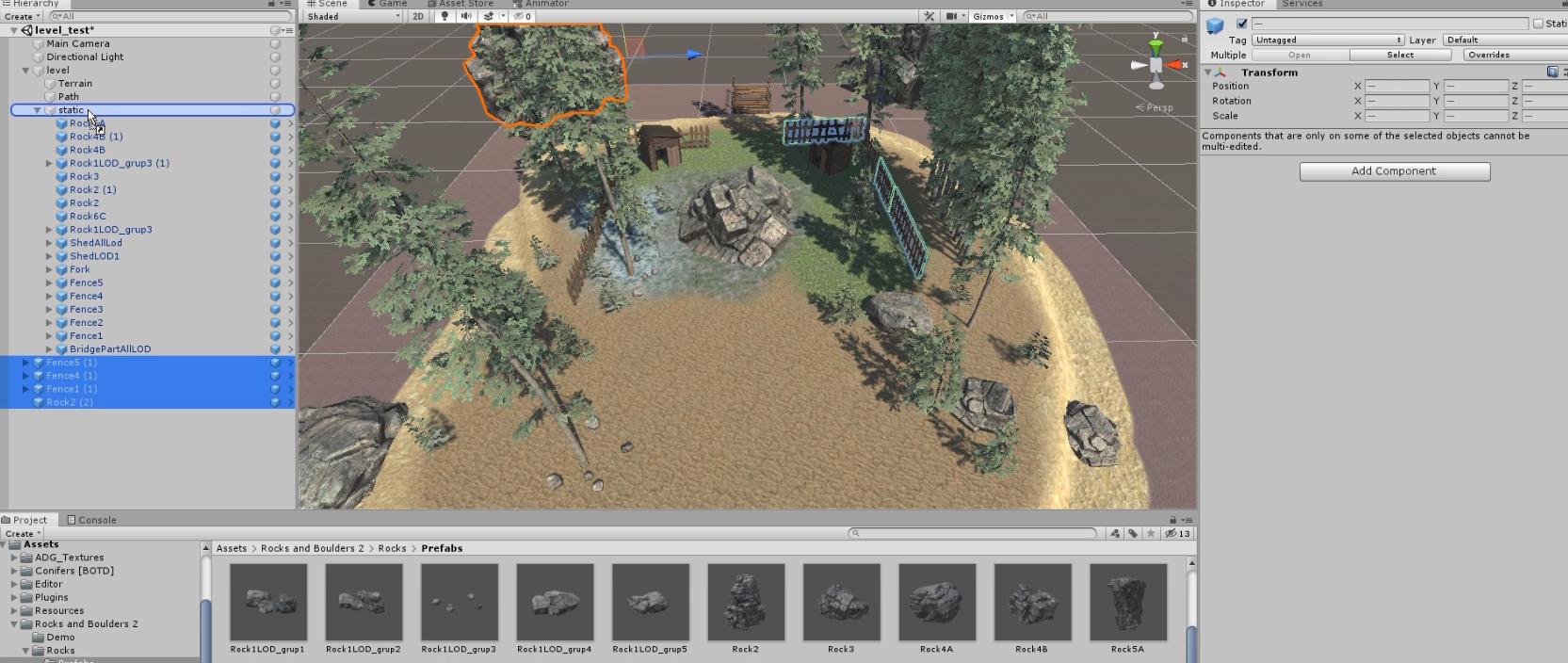
Task: Toggle scene lighting lightbulb icon
Action: click(x=445, y=16)
